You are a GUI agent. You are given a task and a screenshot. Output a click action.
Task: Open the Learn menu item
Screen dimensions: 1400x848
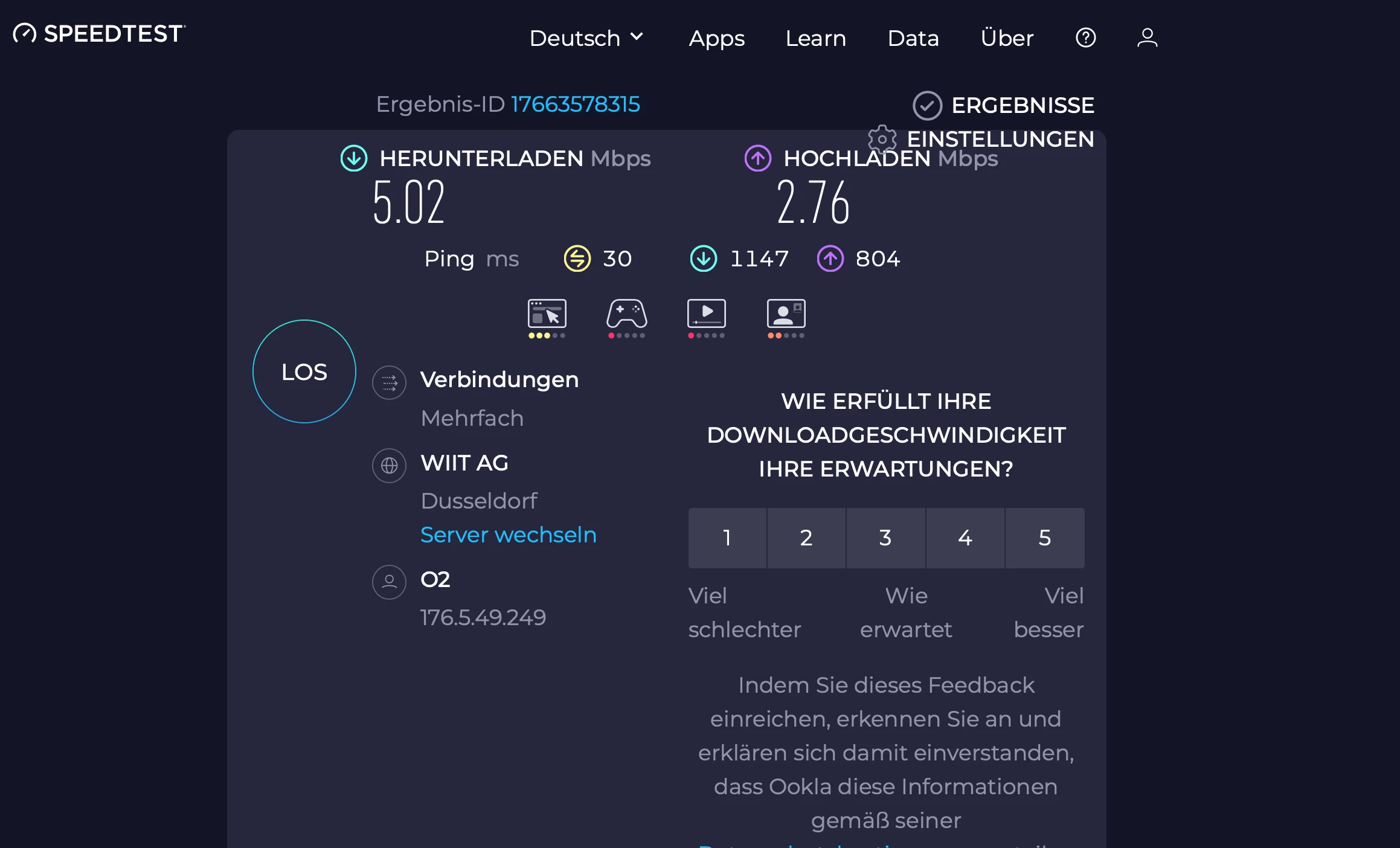815,38
